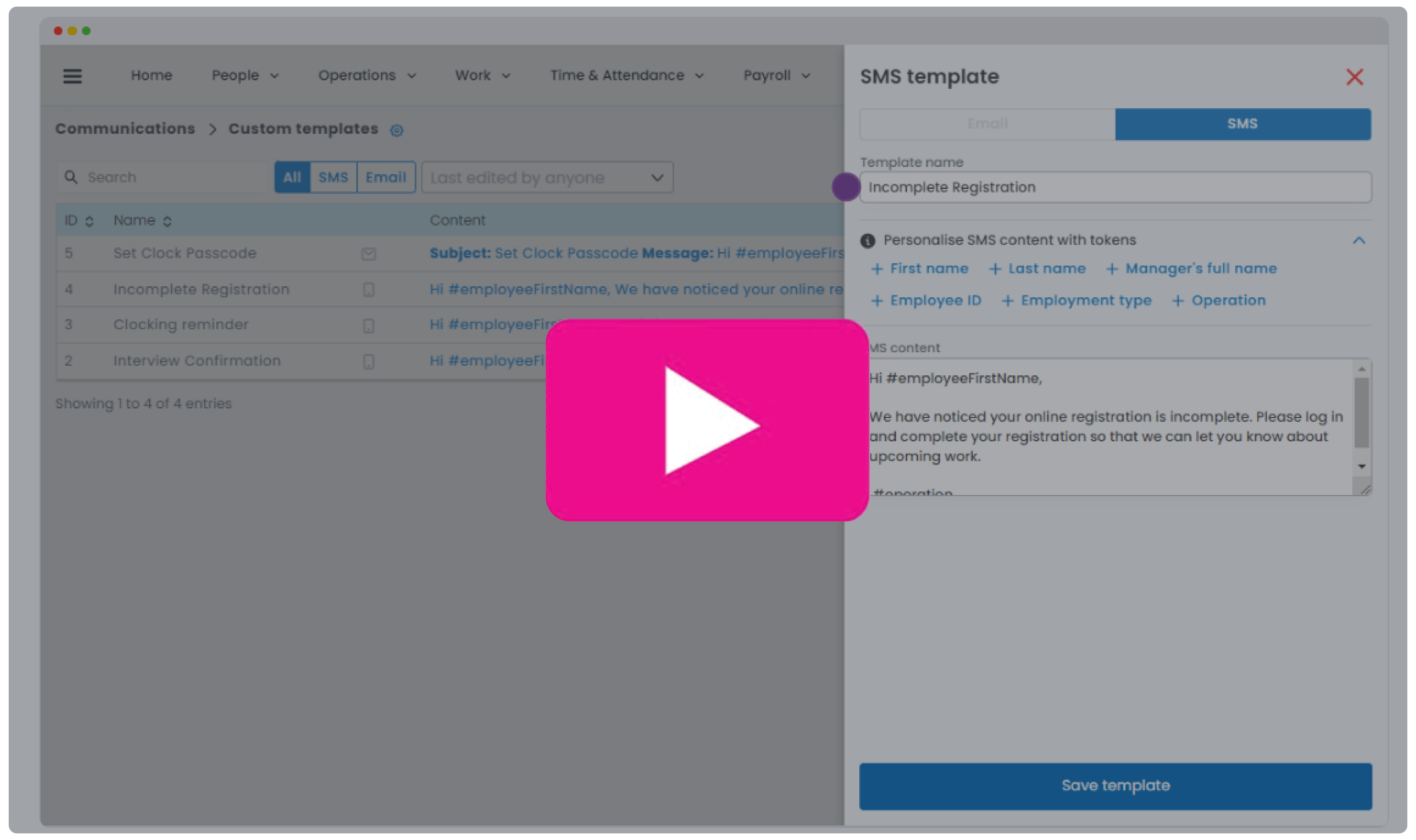Click the email icon on Set Clock Passcode row

click(x=369, y=254)
